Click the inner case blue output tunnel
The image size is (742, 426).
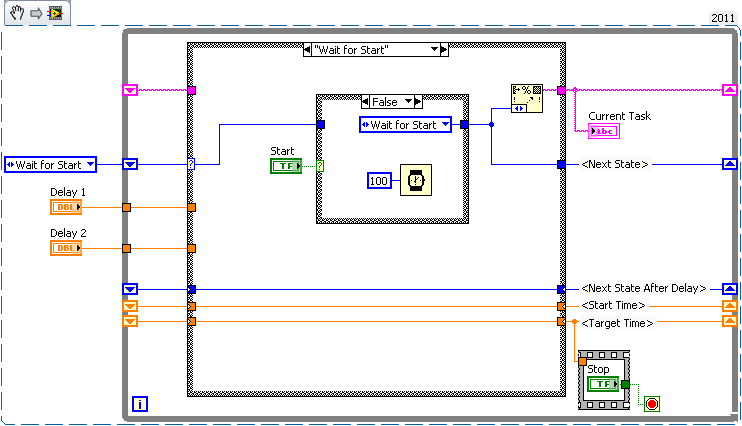click(x=464, y=124)
